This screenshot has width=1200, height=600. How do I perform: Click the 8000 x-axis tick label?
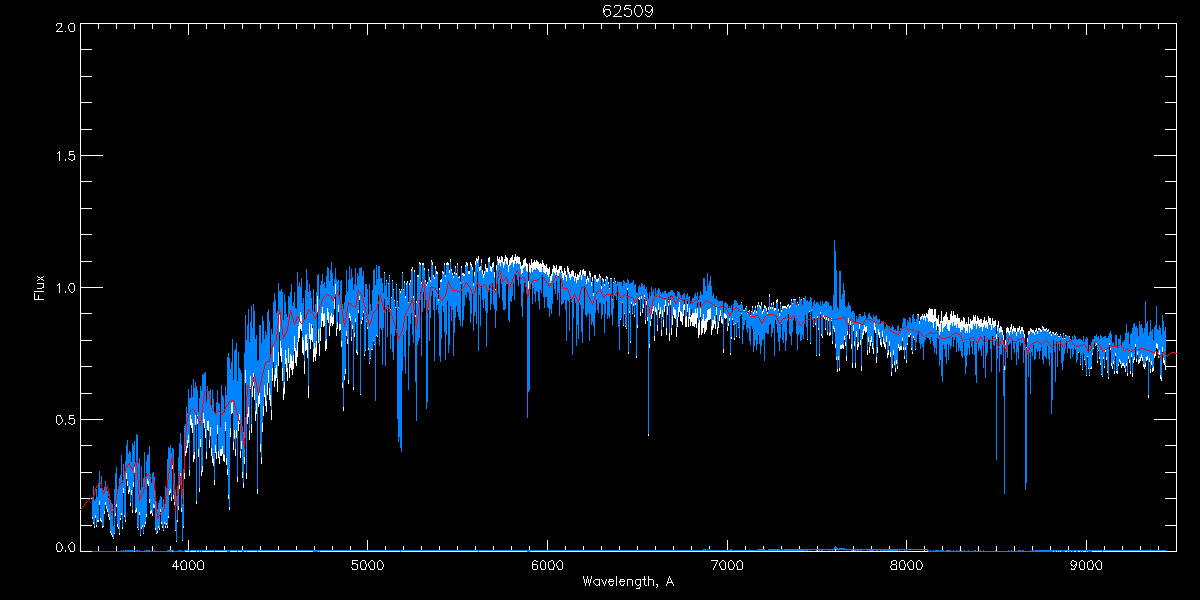(906, 565)
